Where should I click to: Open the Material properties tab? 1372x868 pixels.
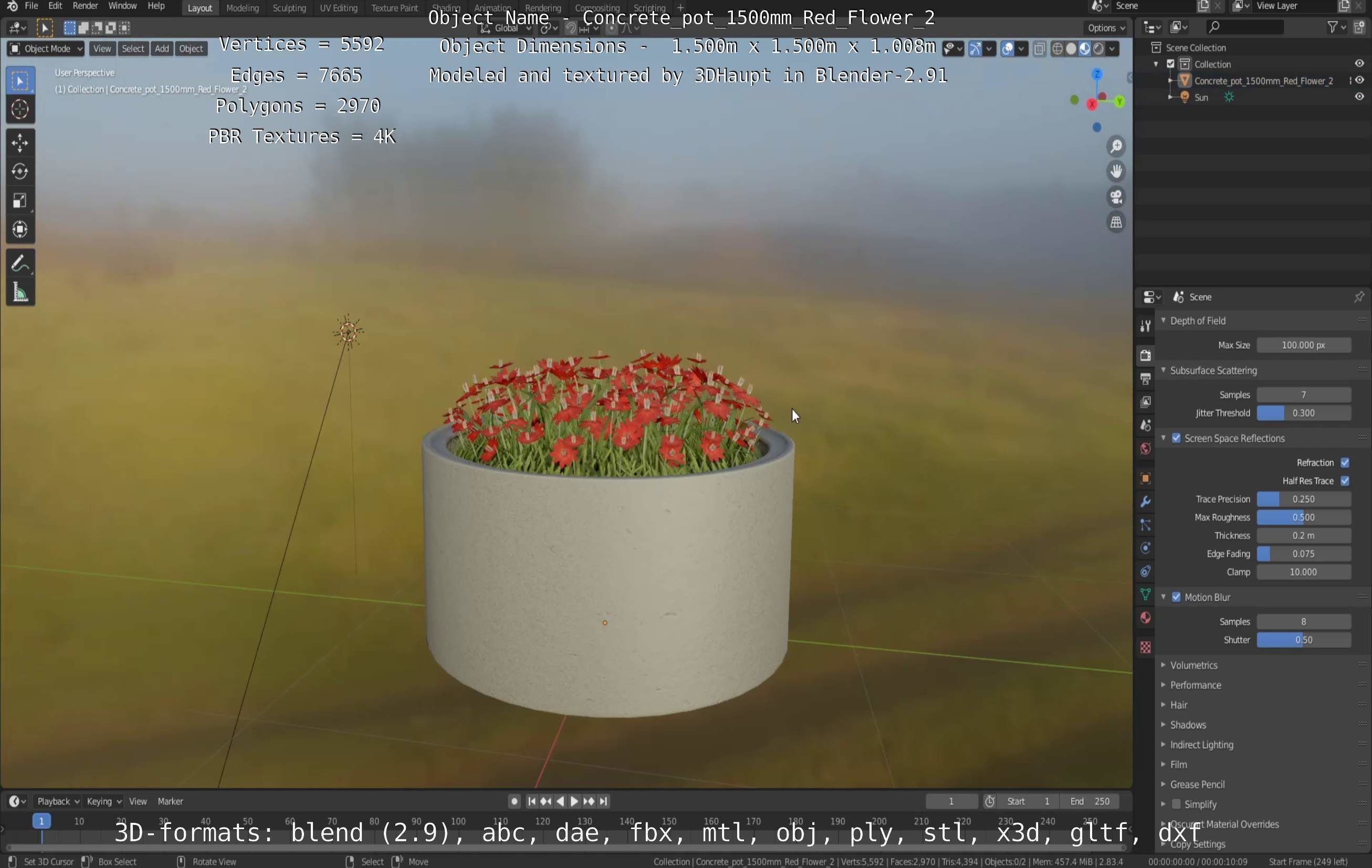pos(1145,618)
